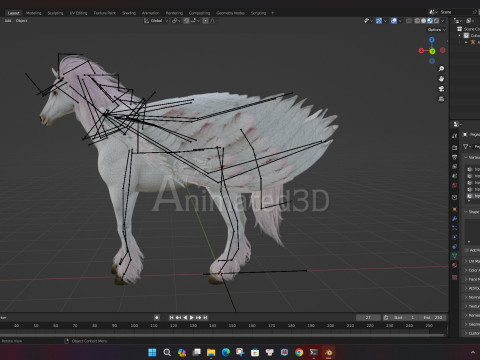
Task: Open the Material properties tab
Action: (455, 265)
